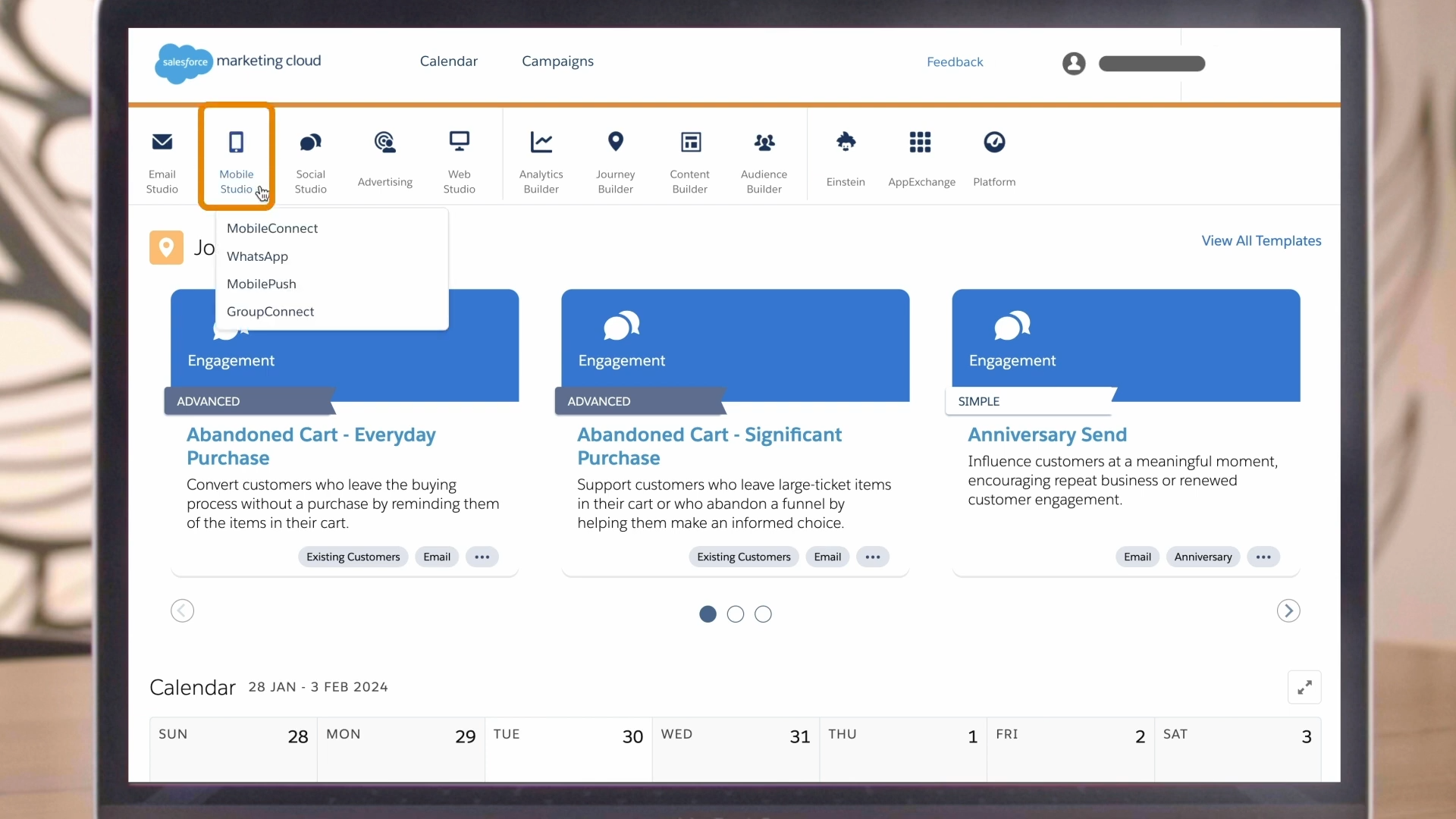
Task: Open Einstein
Action: click(x=846, y=158)
